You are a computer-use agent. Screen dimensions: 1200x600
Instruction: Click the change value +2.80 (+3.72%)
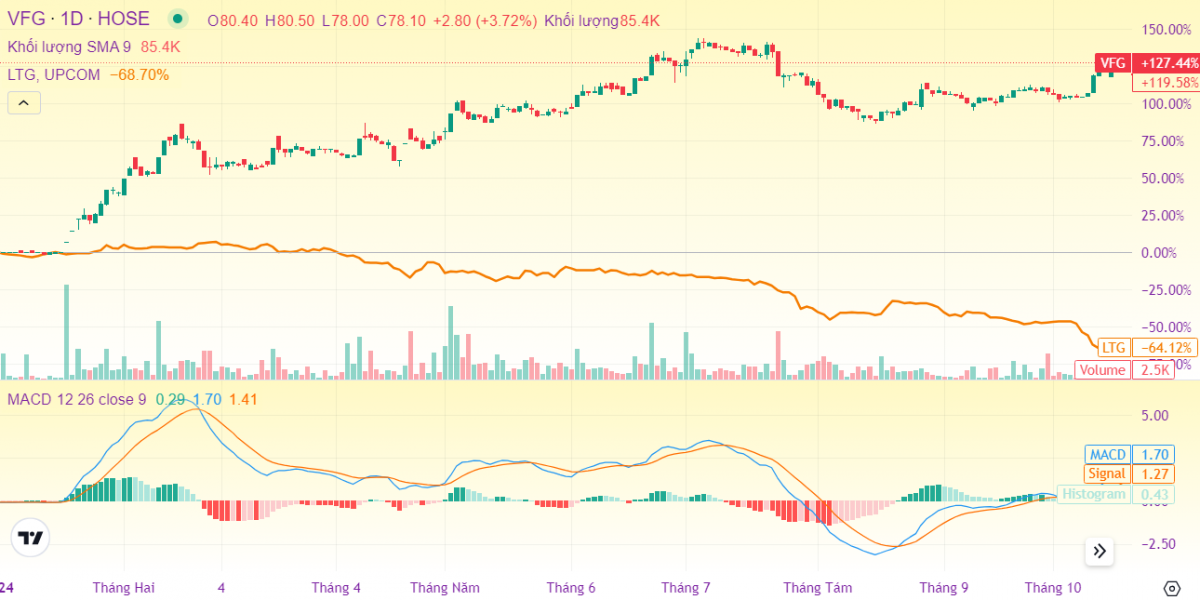(x=484, y=20)
